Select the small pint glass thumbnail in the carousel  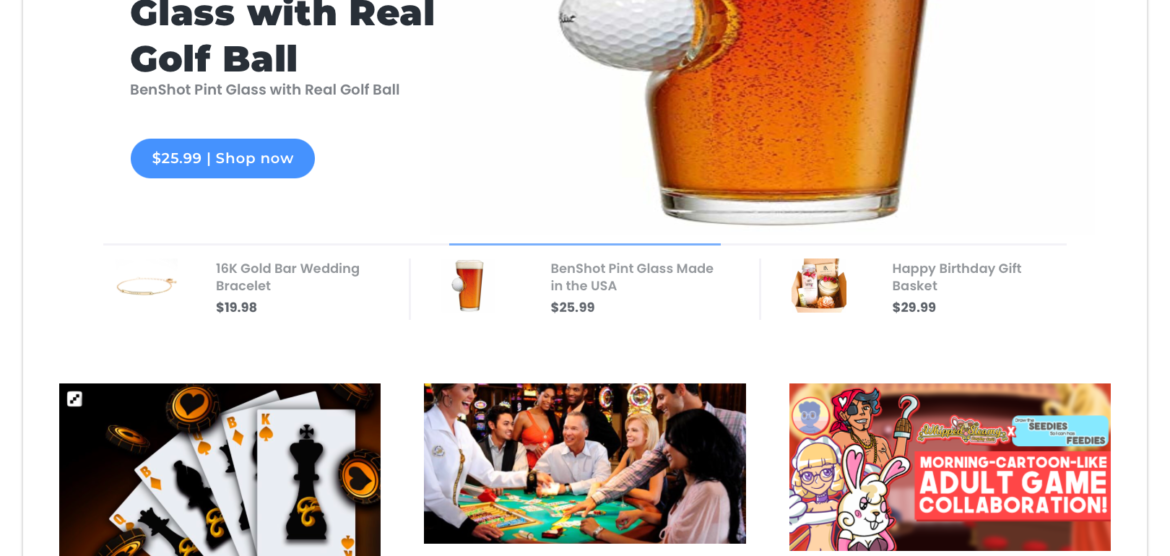(x=470, y=286)
